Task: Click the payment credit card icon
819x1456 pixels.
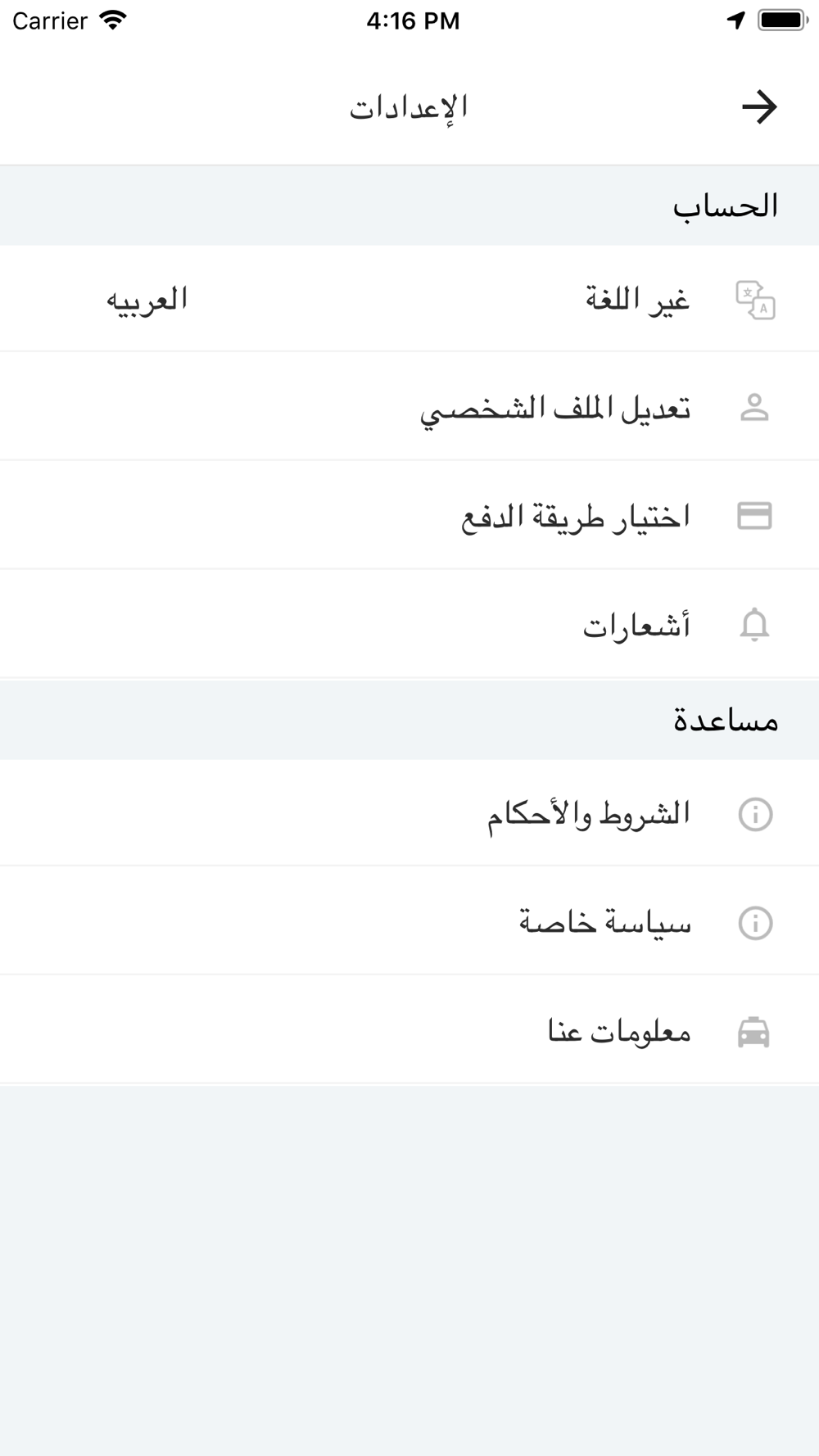Action: click(754, 516)
